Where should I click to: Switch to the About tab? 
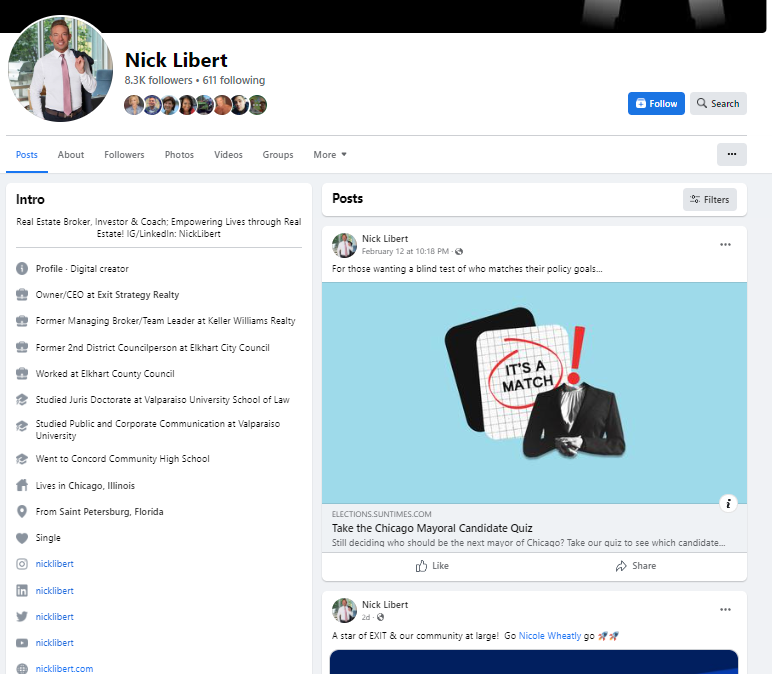[x=71, y=155]
